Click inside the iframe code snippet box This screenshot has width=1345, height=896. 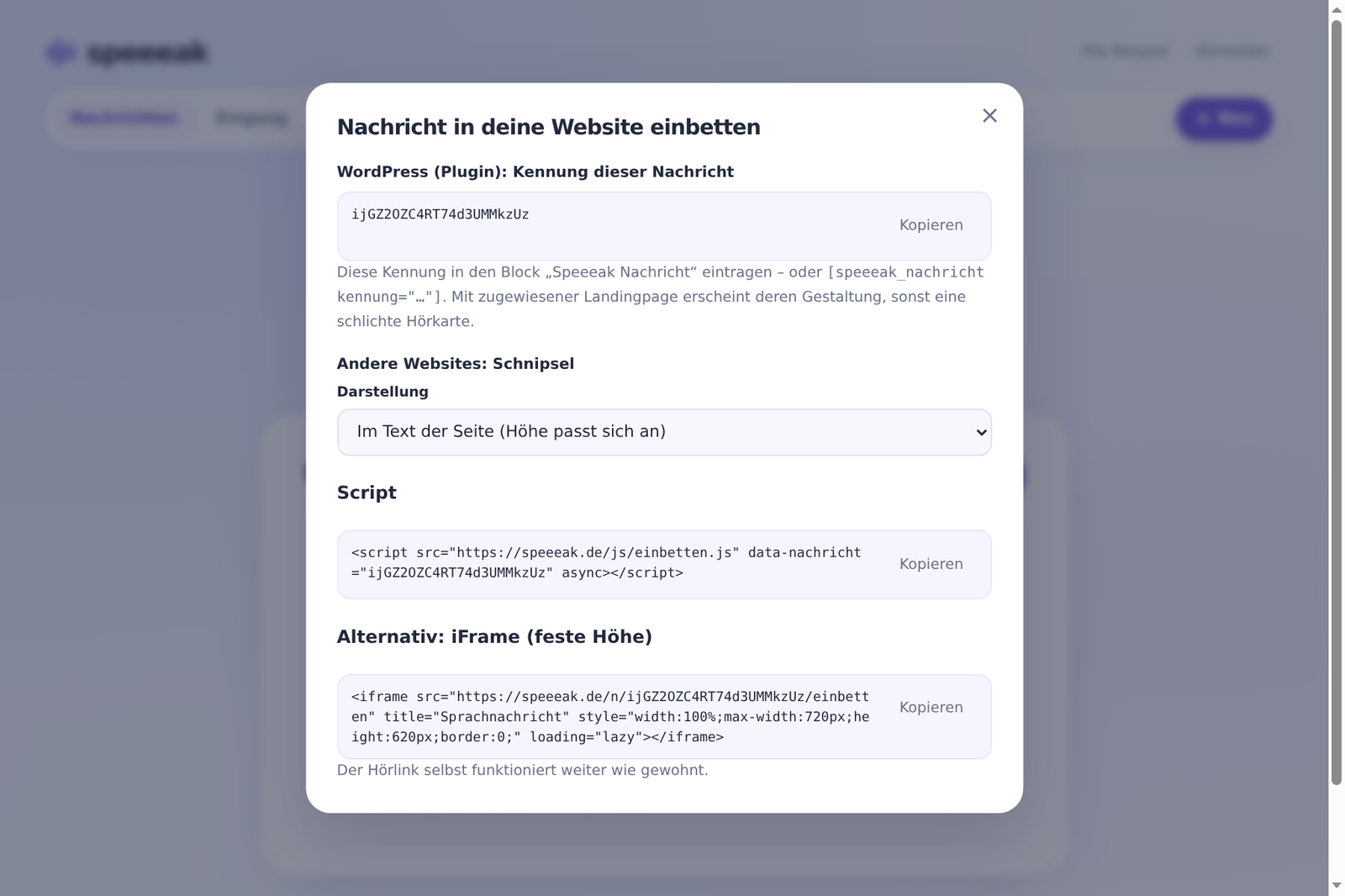point(609,717)
